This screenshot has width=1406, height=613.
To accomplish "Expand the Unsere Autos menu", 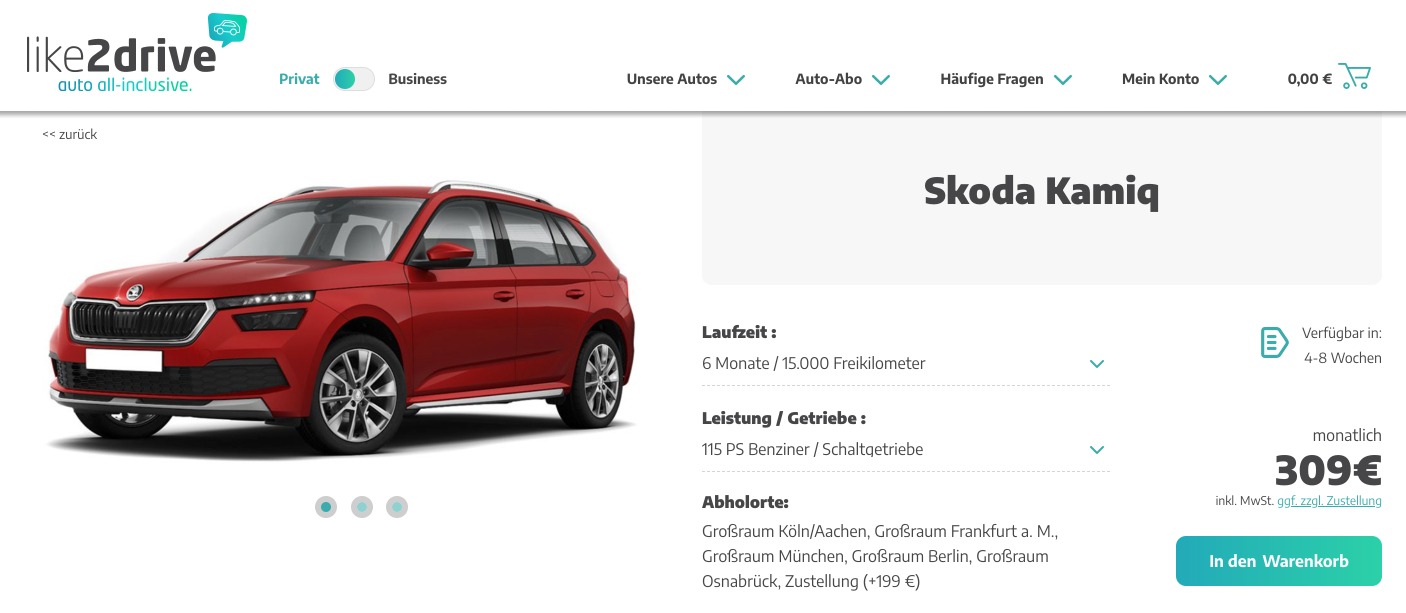I will [x=686, y=79].
